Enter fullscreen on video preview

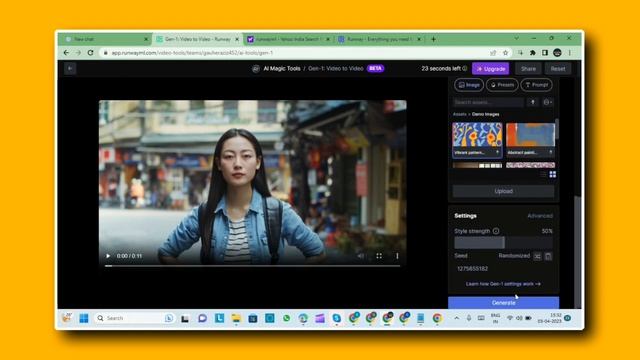click(379, 256)
